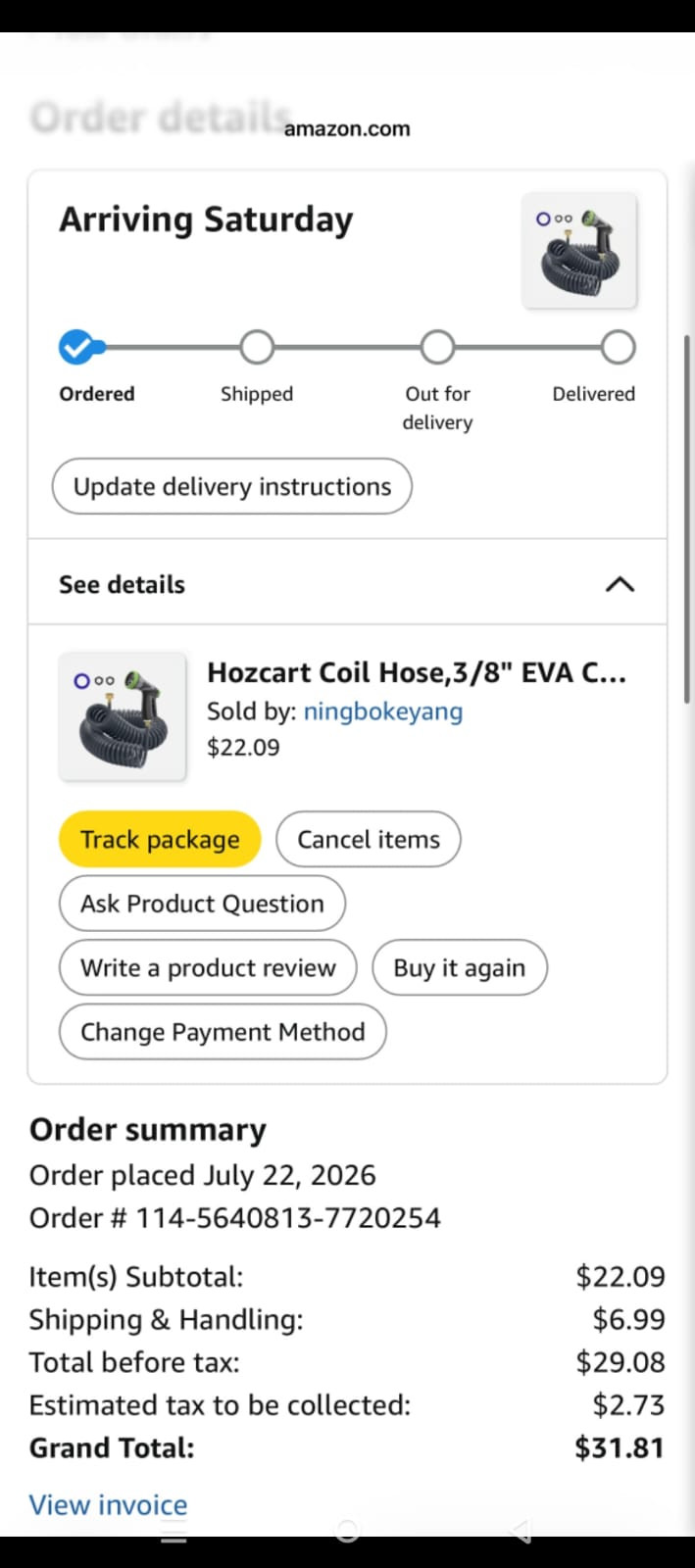Image resolution: width=695 pixels, height=1568 pixels.
Task: Collapse See details chevron arrow
Action: click(620, 584)
